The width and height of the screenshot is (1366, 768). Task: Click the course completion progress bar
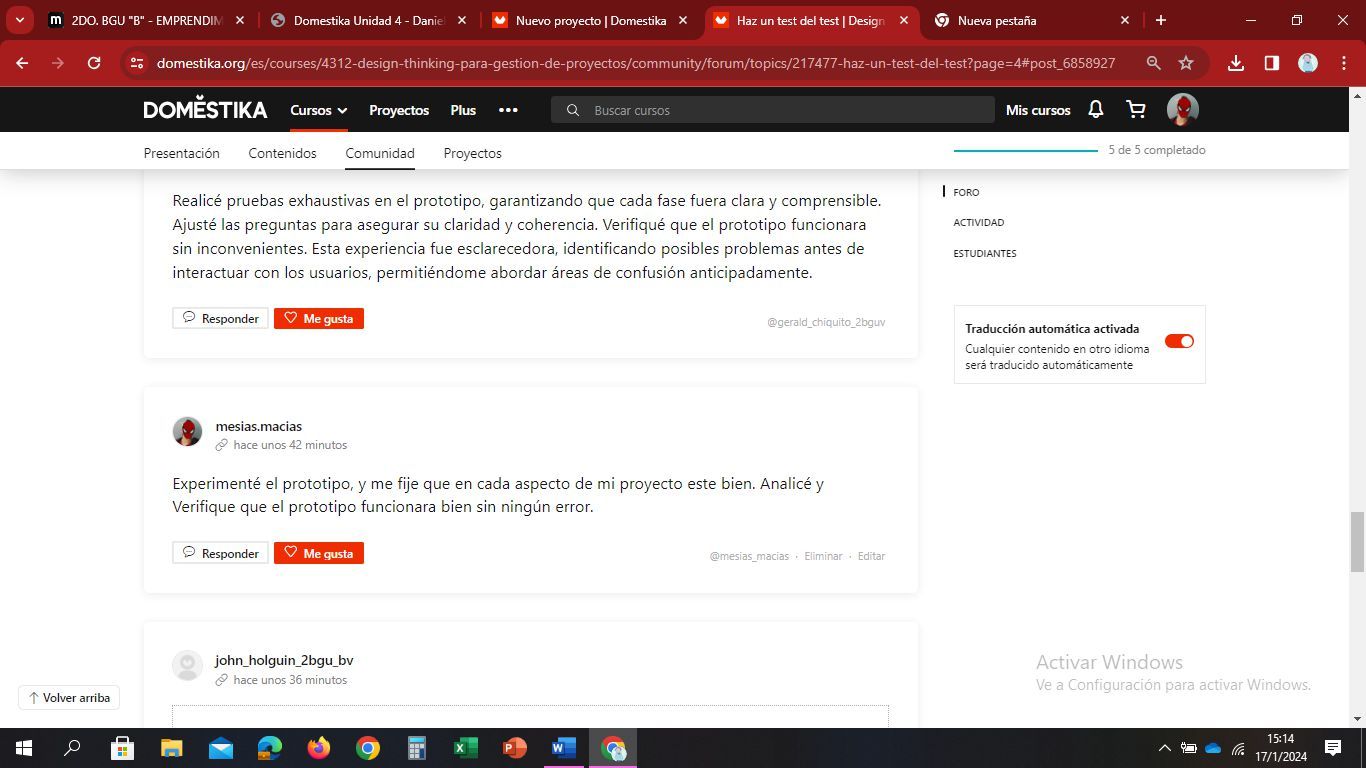coord(1026,150)
